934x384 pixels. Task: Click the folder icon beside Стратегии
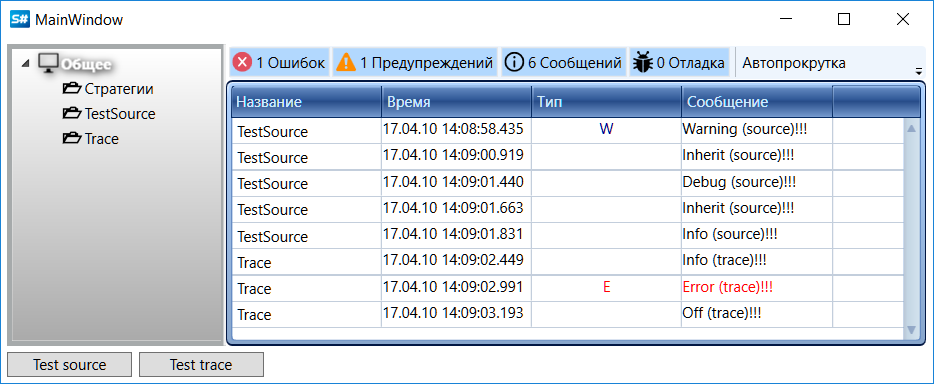(x=71, y=89)
